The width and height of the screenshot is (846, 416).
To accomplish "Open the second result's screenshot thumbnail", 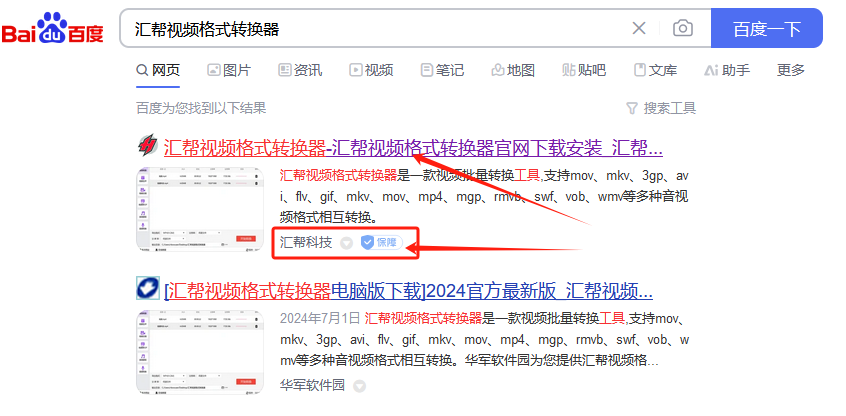I will tap(200, 352).
